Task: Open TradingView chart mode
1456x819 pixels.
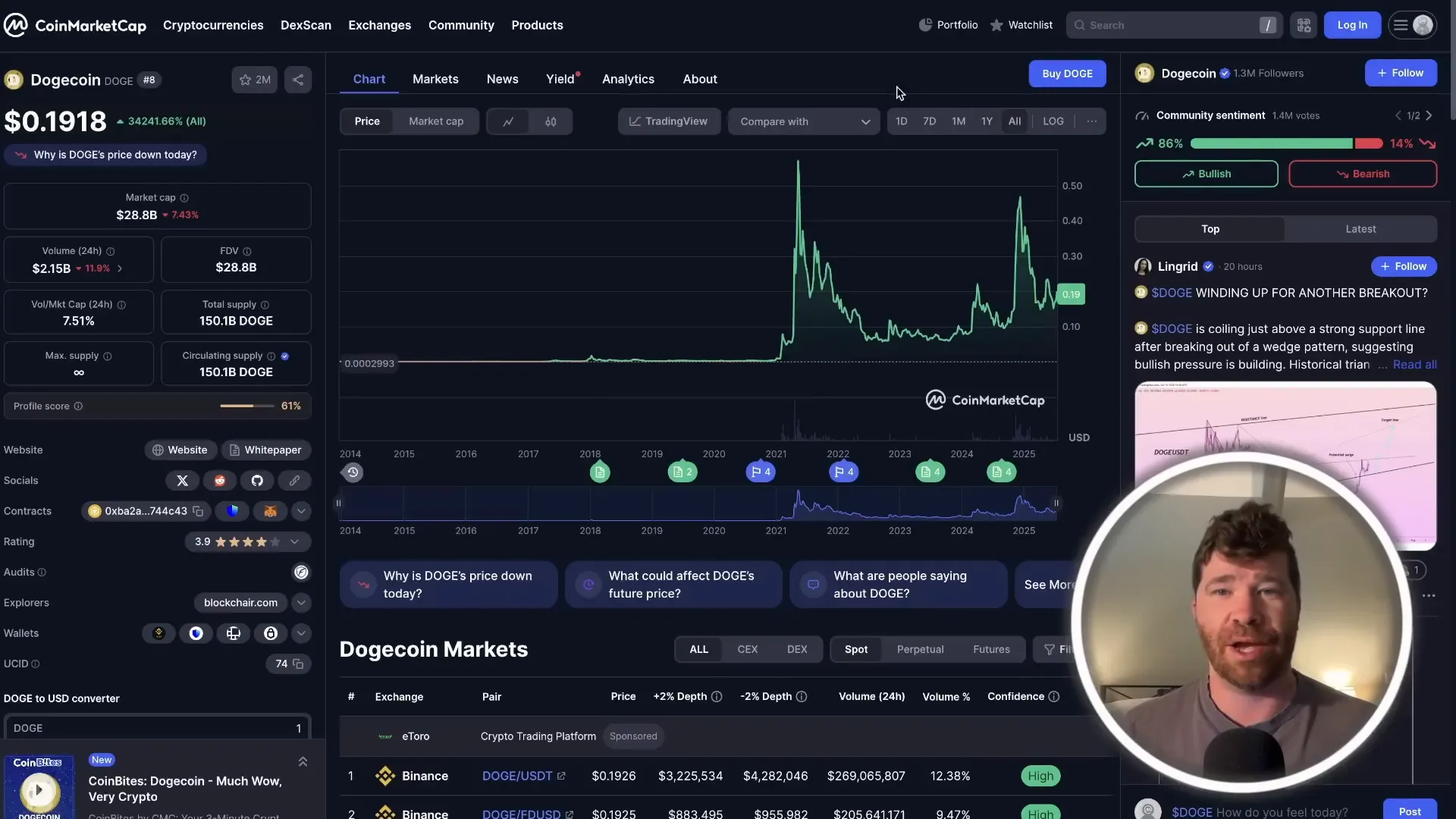Action: 668,121
